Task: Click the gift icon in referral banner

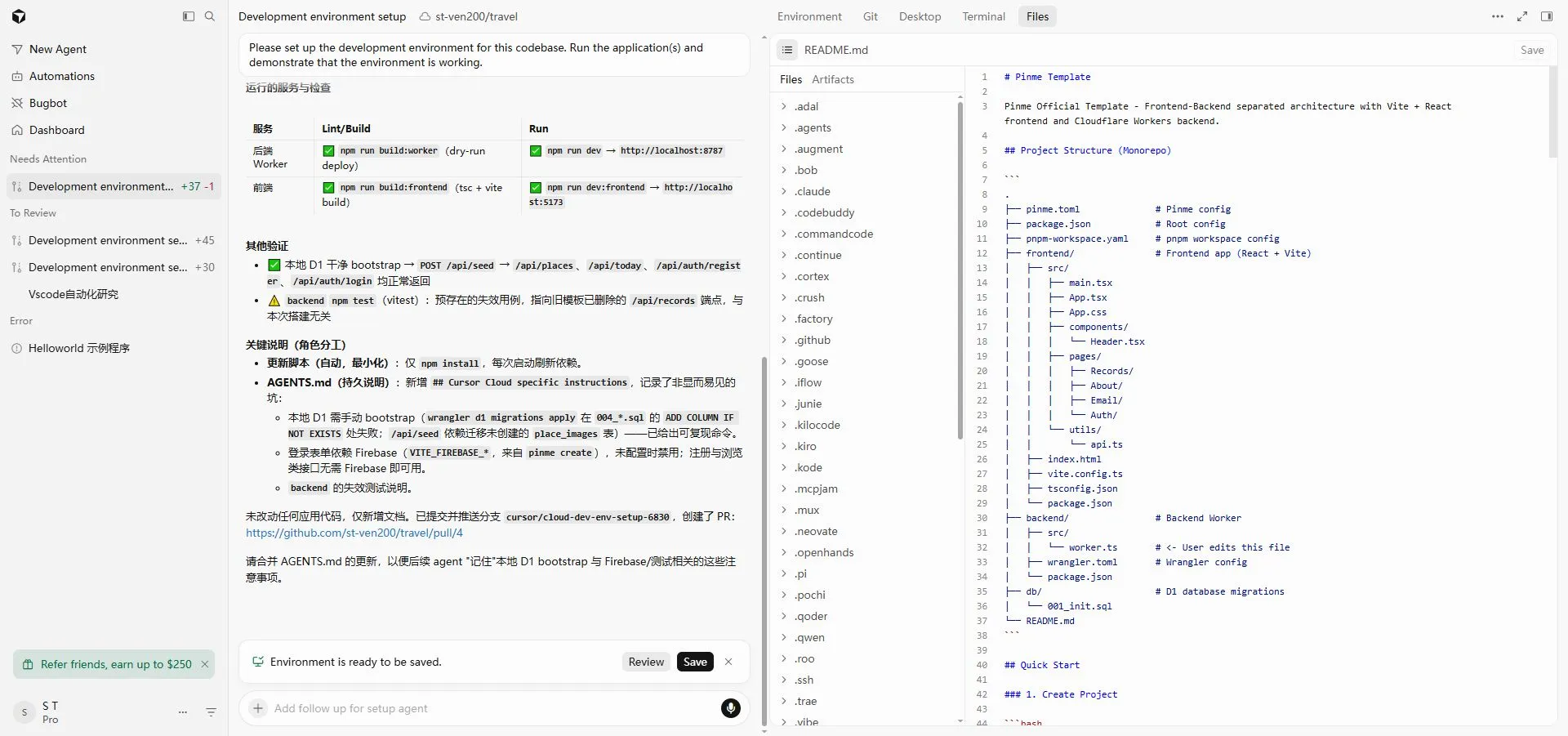Action: click(28, 664)
